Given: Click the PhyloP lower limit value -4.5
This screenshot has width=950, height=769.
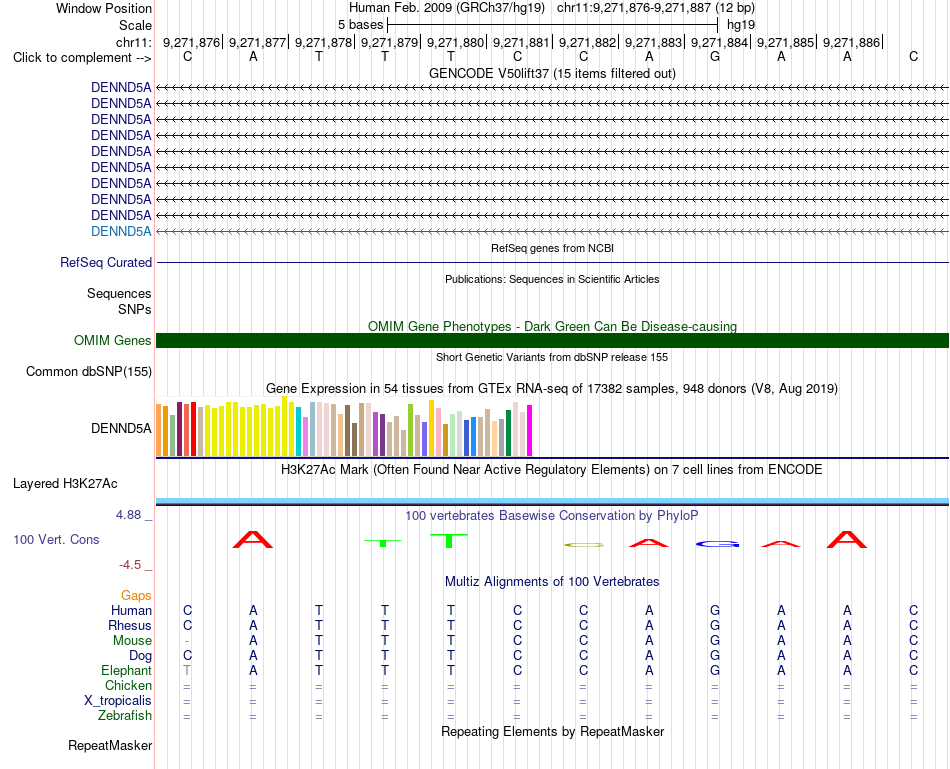Looking at the screenshot, I should (130, 565).
